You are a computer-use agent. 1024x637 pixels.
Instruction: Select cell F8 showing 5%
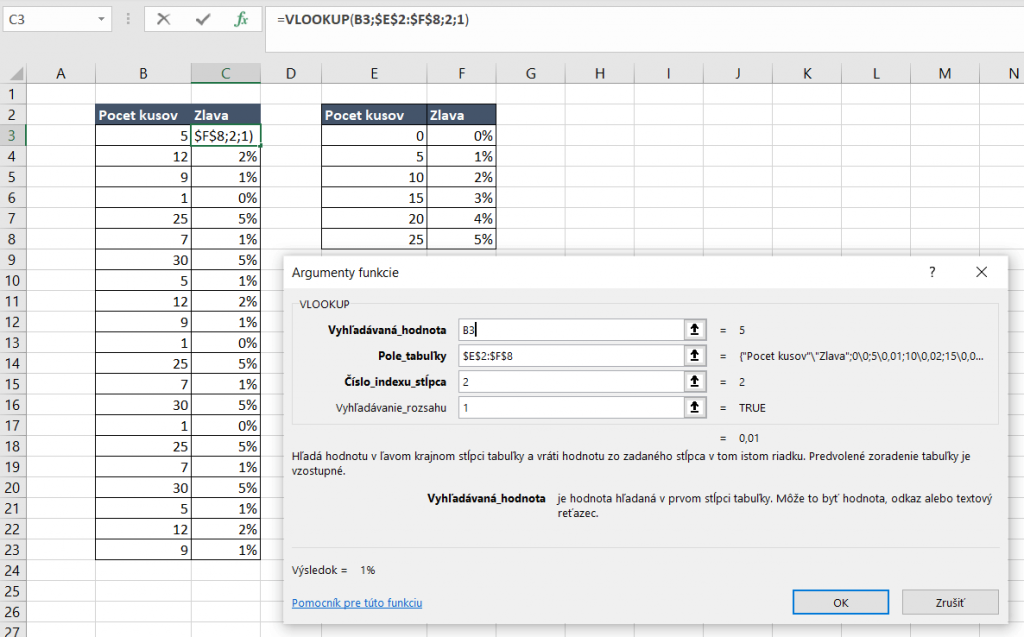pyautogui.click(x=462, y=239)
